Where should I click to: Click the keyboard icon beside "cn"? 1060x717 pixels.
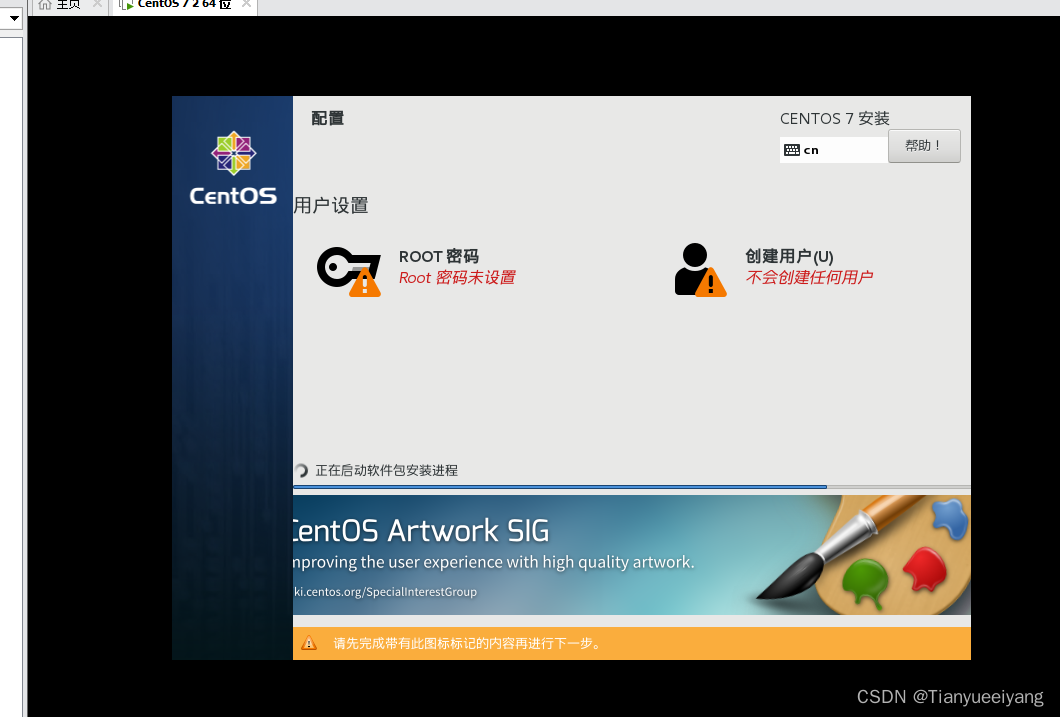pos(790,149)
